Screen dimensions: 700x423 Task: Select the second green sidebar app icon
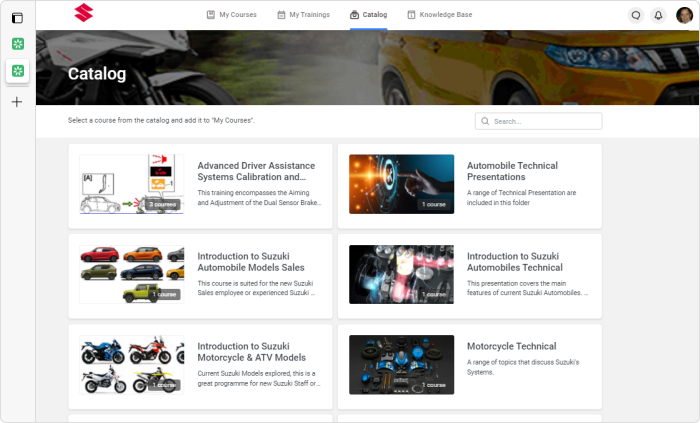[17, 70]
